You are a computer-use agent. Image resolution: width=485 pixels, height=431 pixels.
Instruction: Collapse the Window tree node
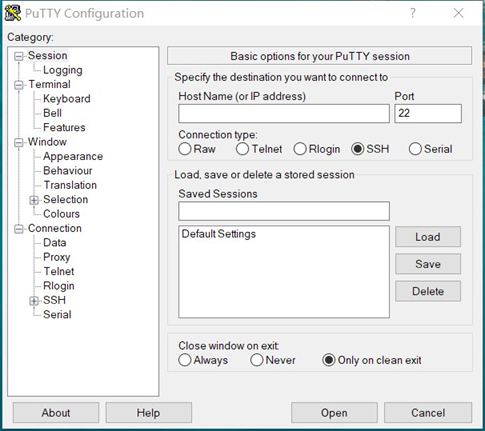pos(19,143)
